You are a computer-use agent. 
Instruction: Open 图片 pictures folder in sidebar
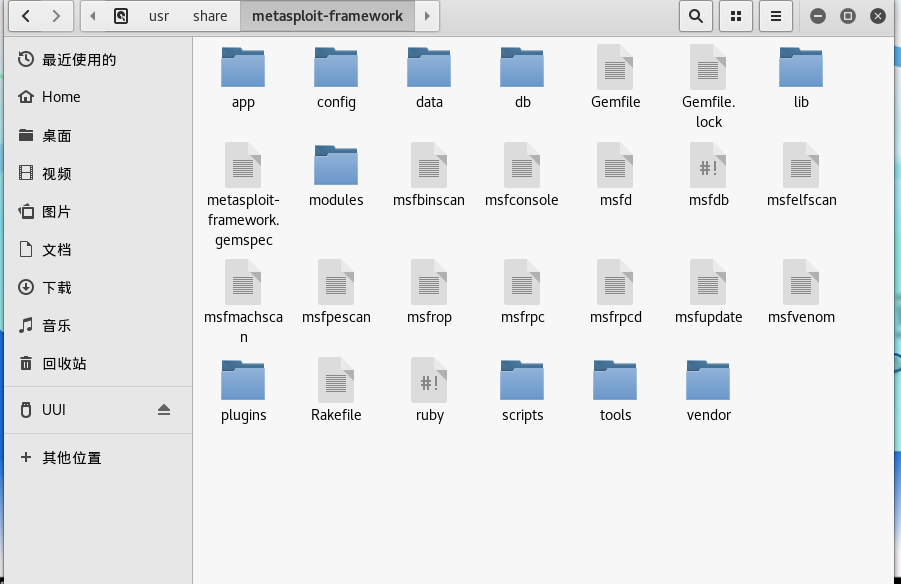[x=98, y=212]
